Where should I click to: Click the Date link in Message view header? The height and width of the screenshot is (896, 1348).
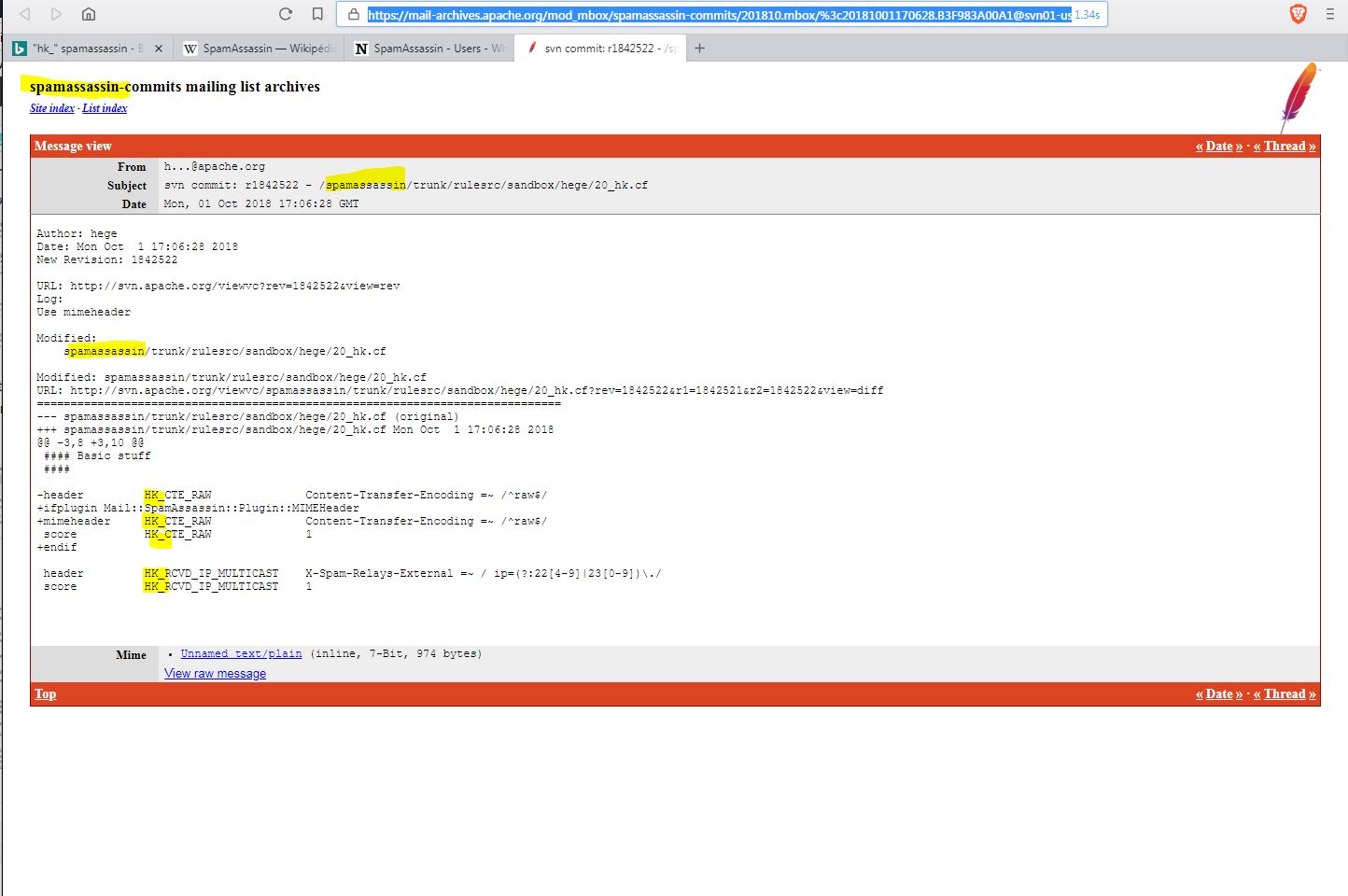(x=1219, y=146)
